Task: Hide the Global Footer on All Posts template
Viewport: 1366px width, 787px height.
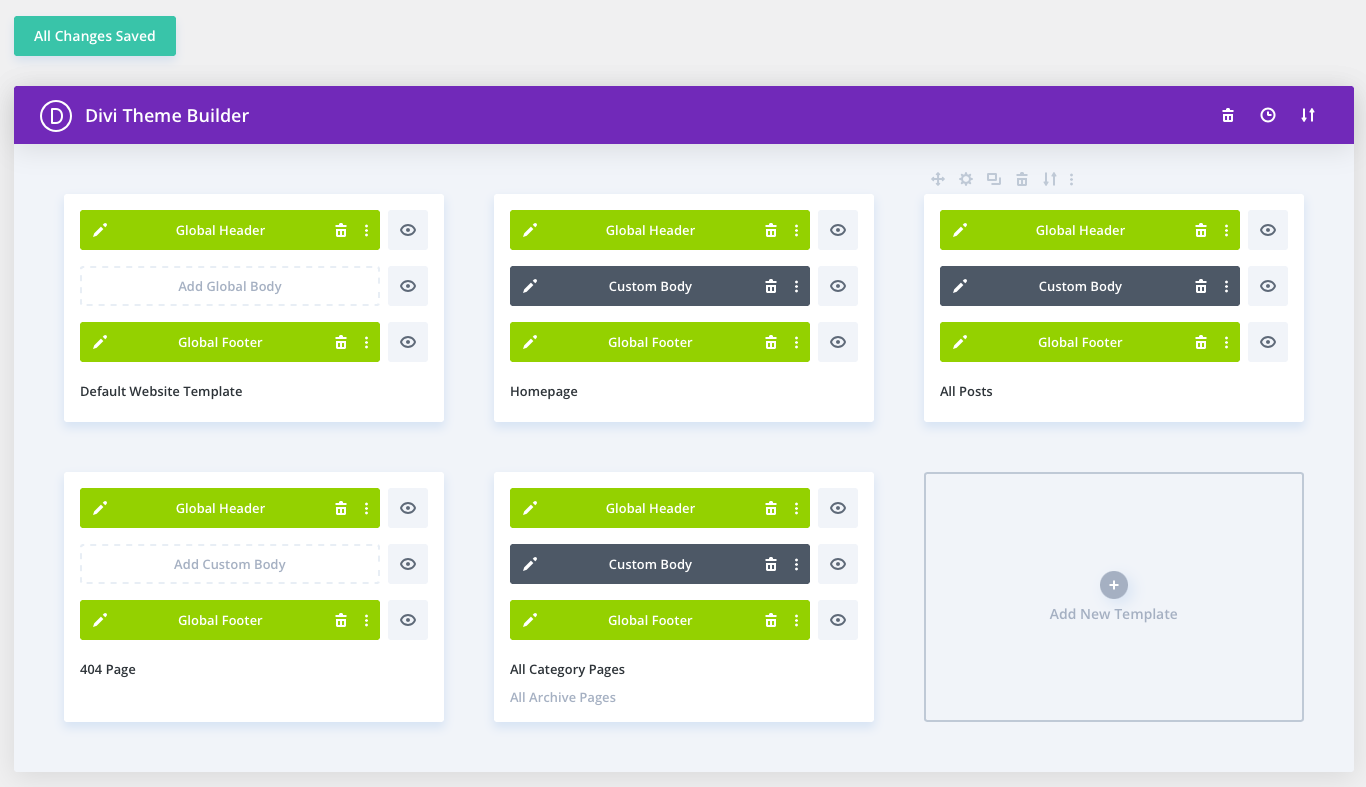Action: pyautogui.click(x=1267, y=342)
